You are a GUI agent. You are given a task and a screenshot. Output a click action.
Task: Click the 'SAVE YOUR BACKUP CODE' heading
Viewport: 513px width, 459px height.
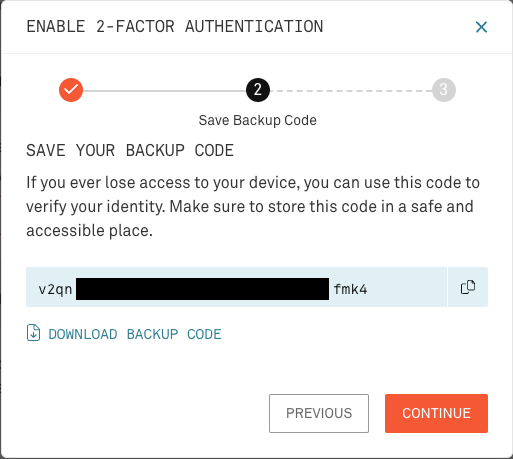(x=130, y=150)
